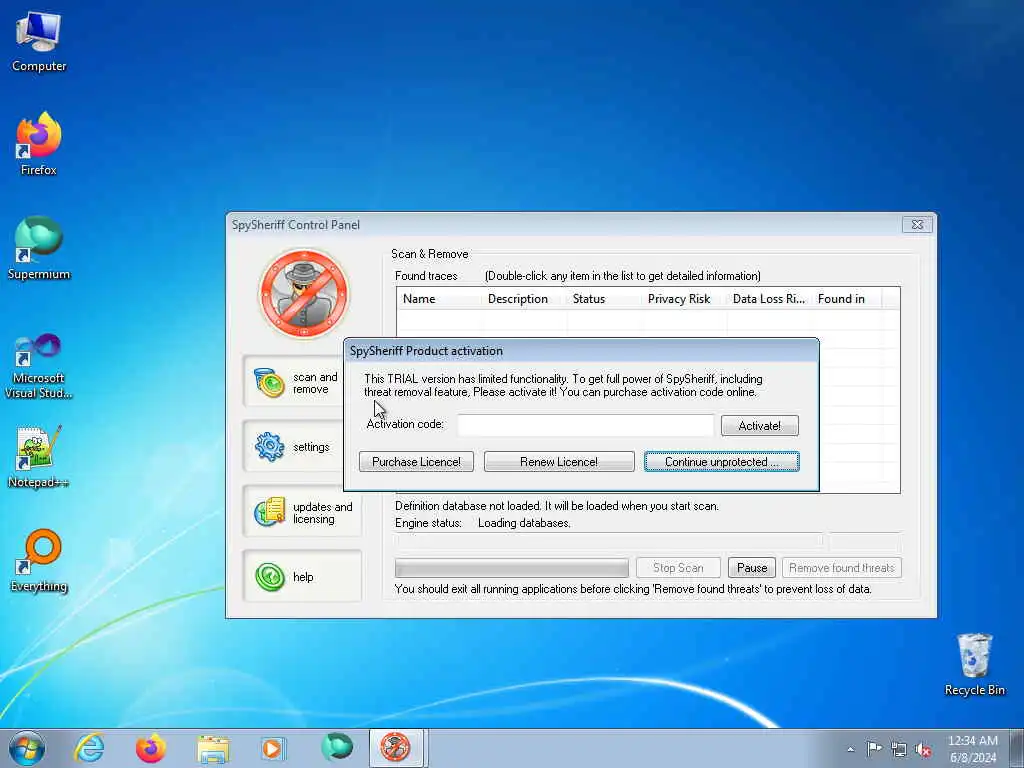
Task: Click Continue unprotected button
Action: (x=722, y=462)
